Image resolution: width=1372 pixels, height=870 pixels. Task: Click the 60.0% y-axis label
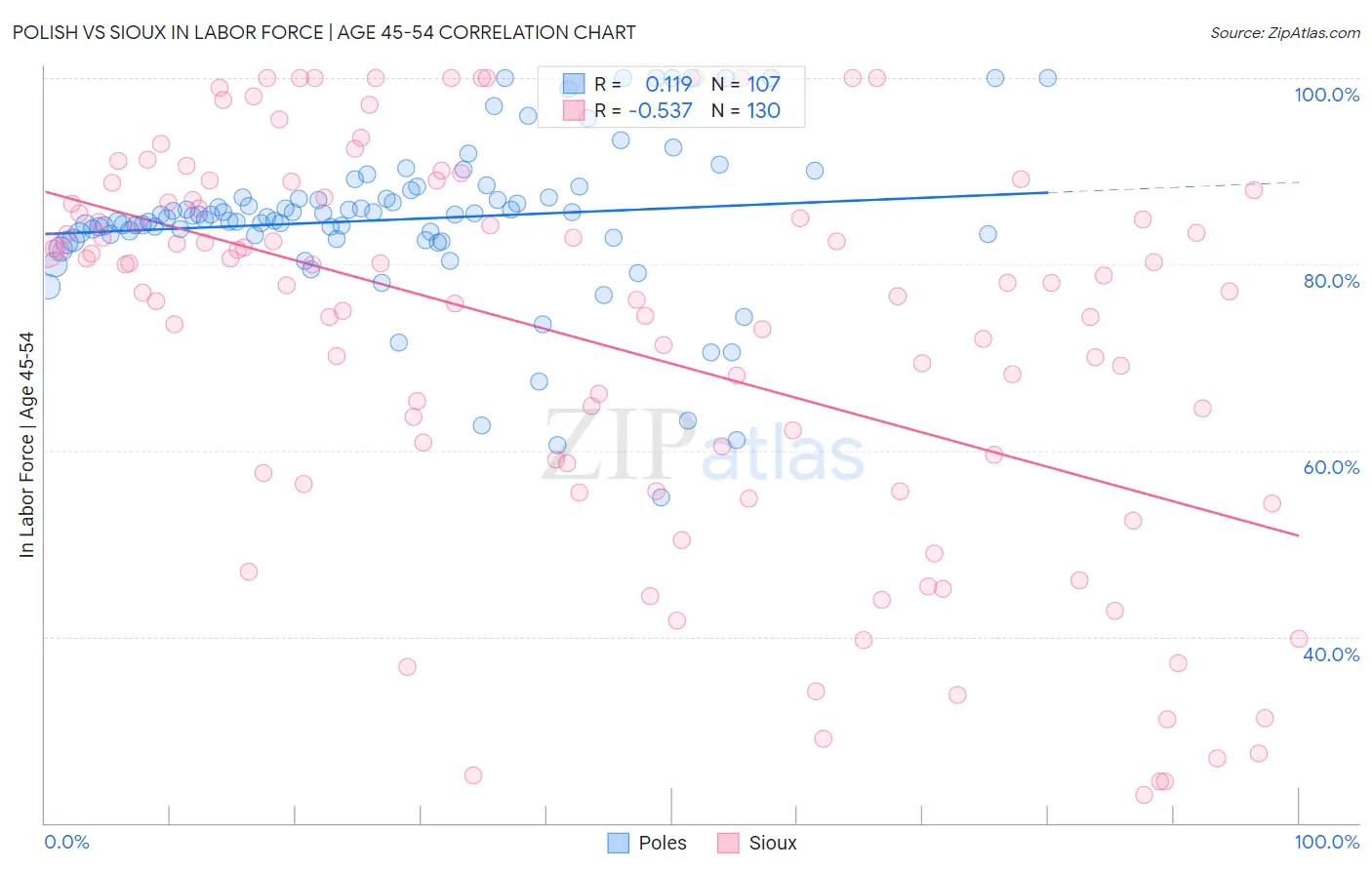click(1331, 467)
